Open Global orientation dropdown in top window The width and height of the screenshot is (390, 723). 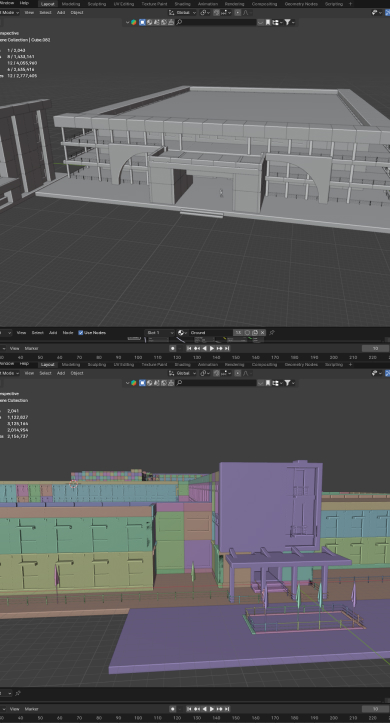pos(183,12)
